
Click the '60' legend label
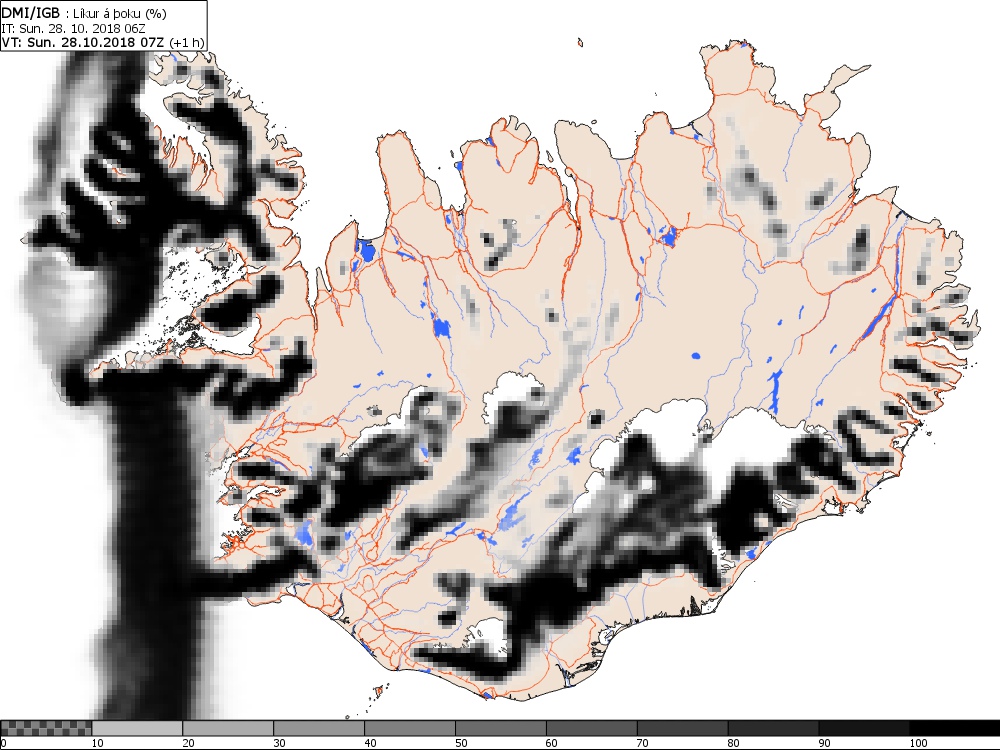coord(552,743)
